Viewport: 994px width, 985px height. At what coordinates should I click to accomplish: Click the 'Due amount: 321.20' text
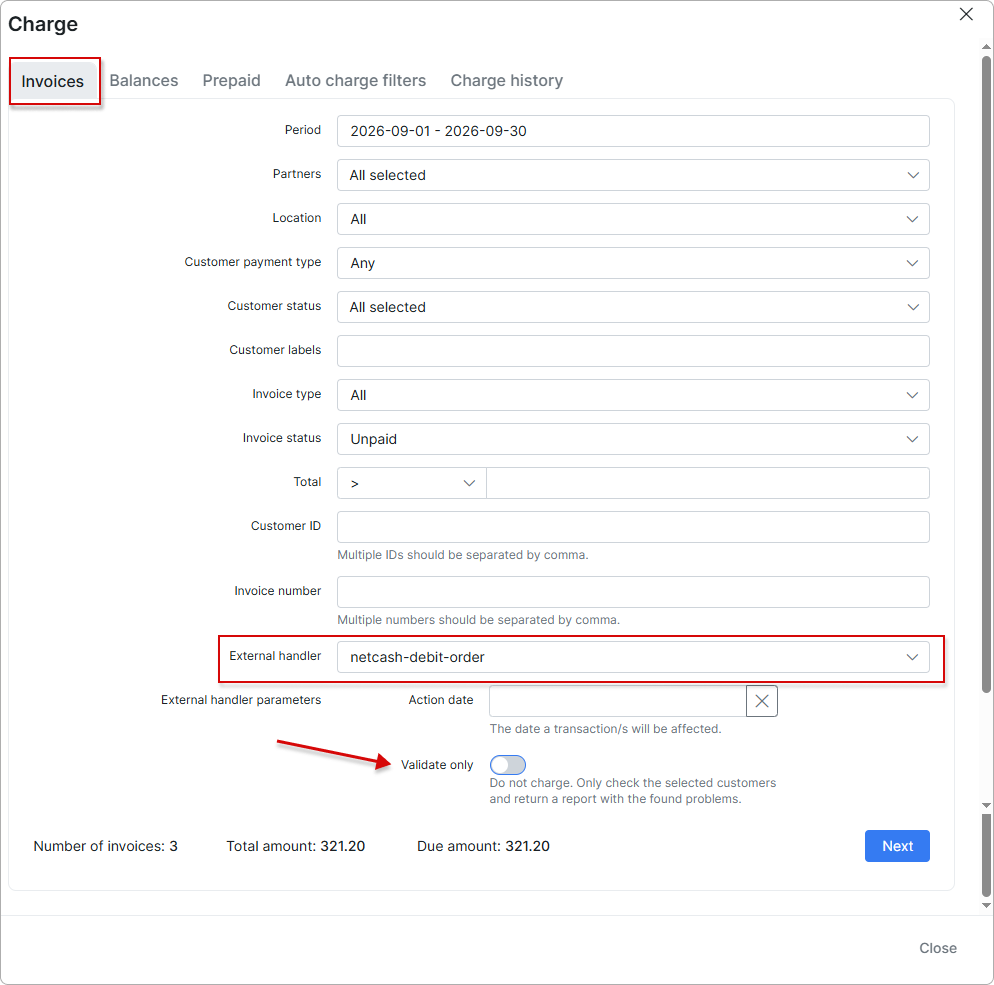483,846
